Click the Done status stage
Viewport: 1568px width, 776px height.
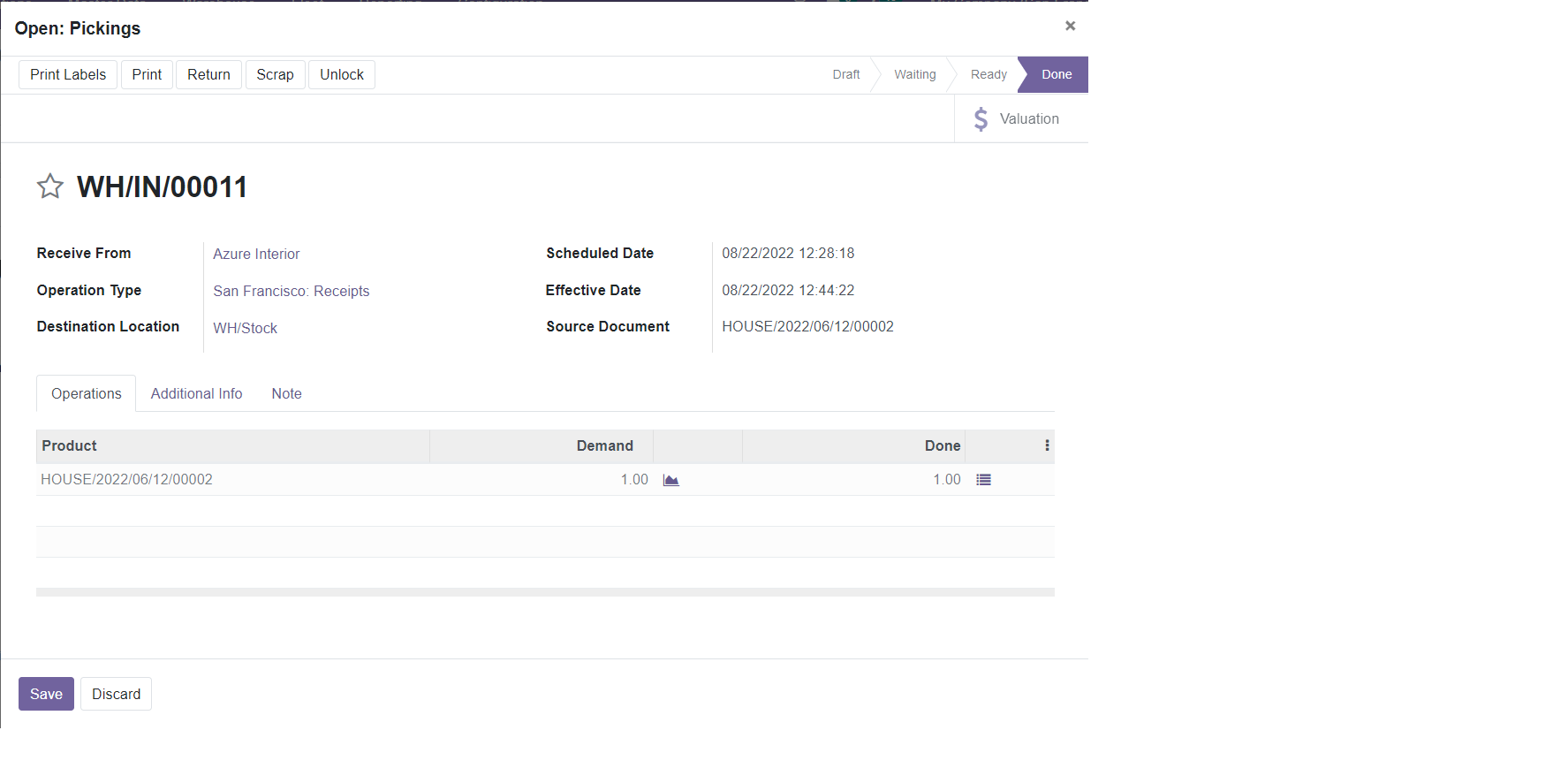(1056, 75)
